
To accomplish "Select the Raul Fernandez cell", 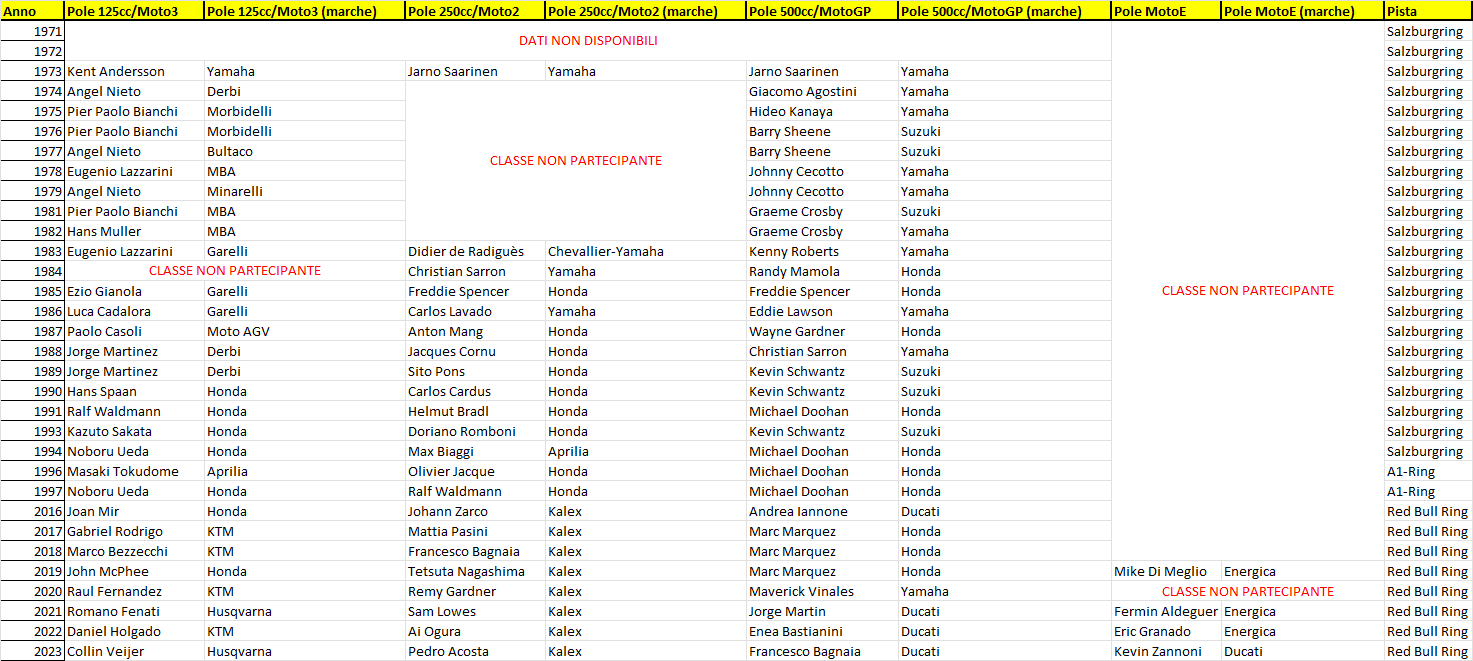I will click(x=134, y=591).
